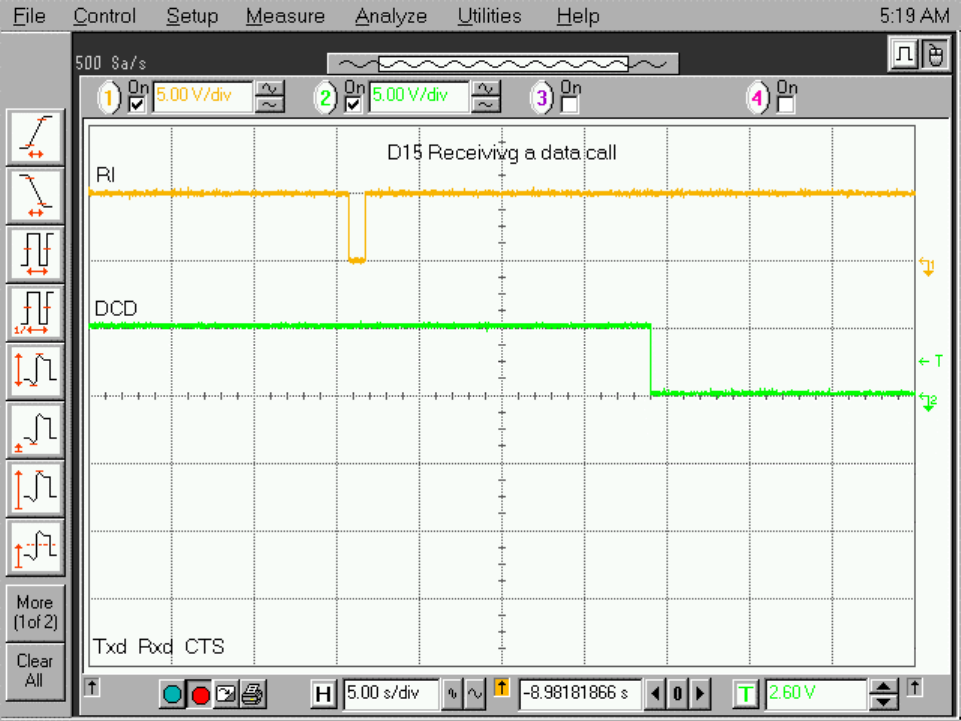The width and height of the screenshot is (961, 721).
Task: Increase channel 2 vertical scale with upper button
Action: coord(486,90)
